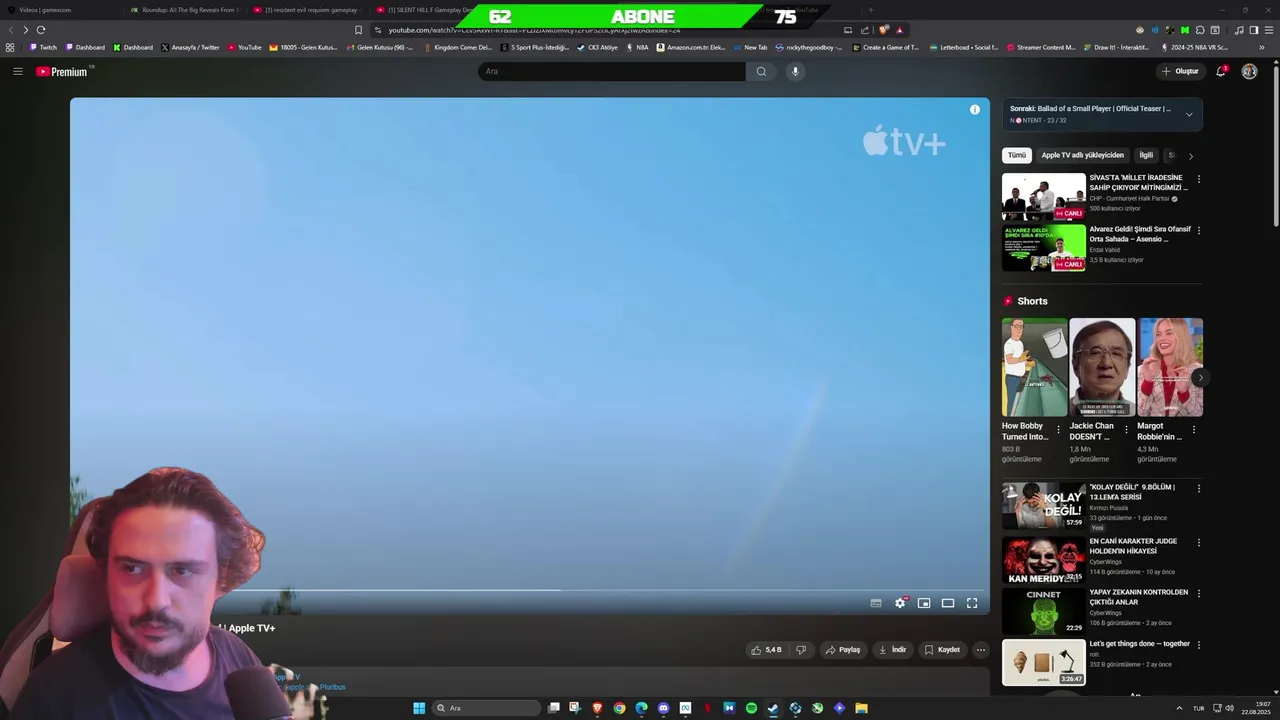Screen dimensions: 1280x720
Task: Show video info card icon
Action: [x=975, y=109]
